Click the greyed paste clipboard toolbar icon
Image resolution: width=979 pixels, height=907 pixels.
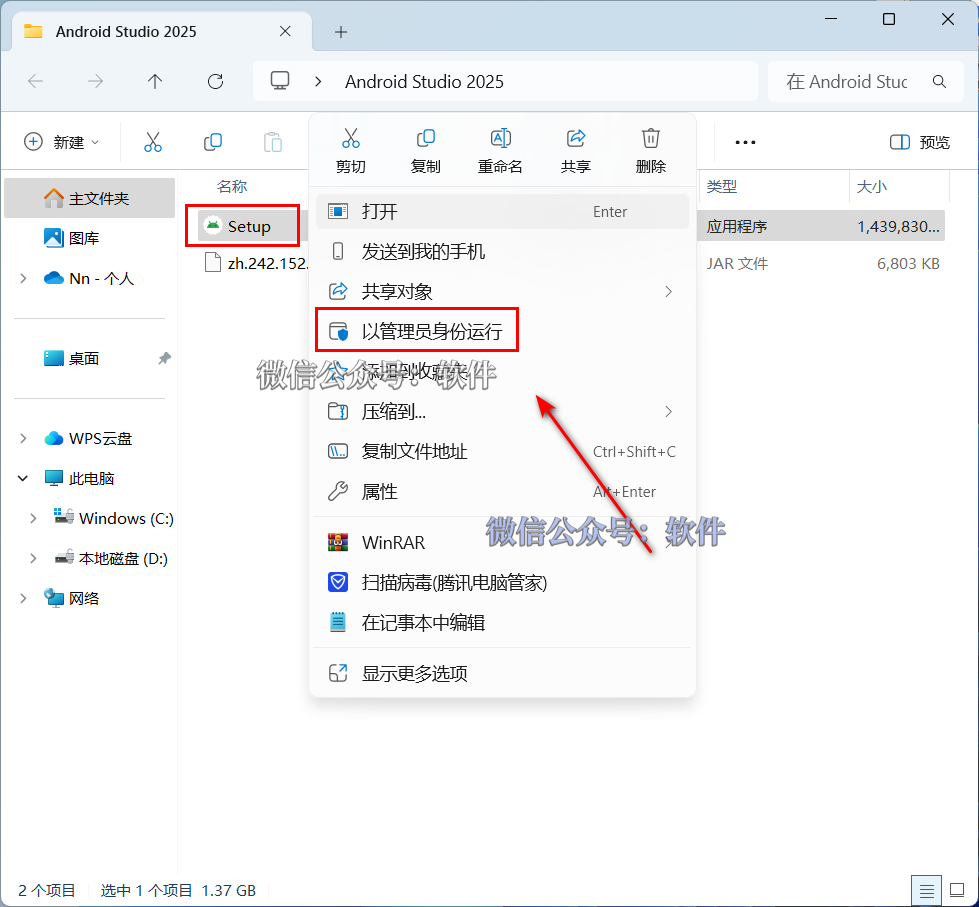click(x=273, y=142)
